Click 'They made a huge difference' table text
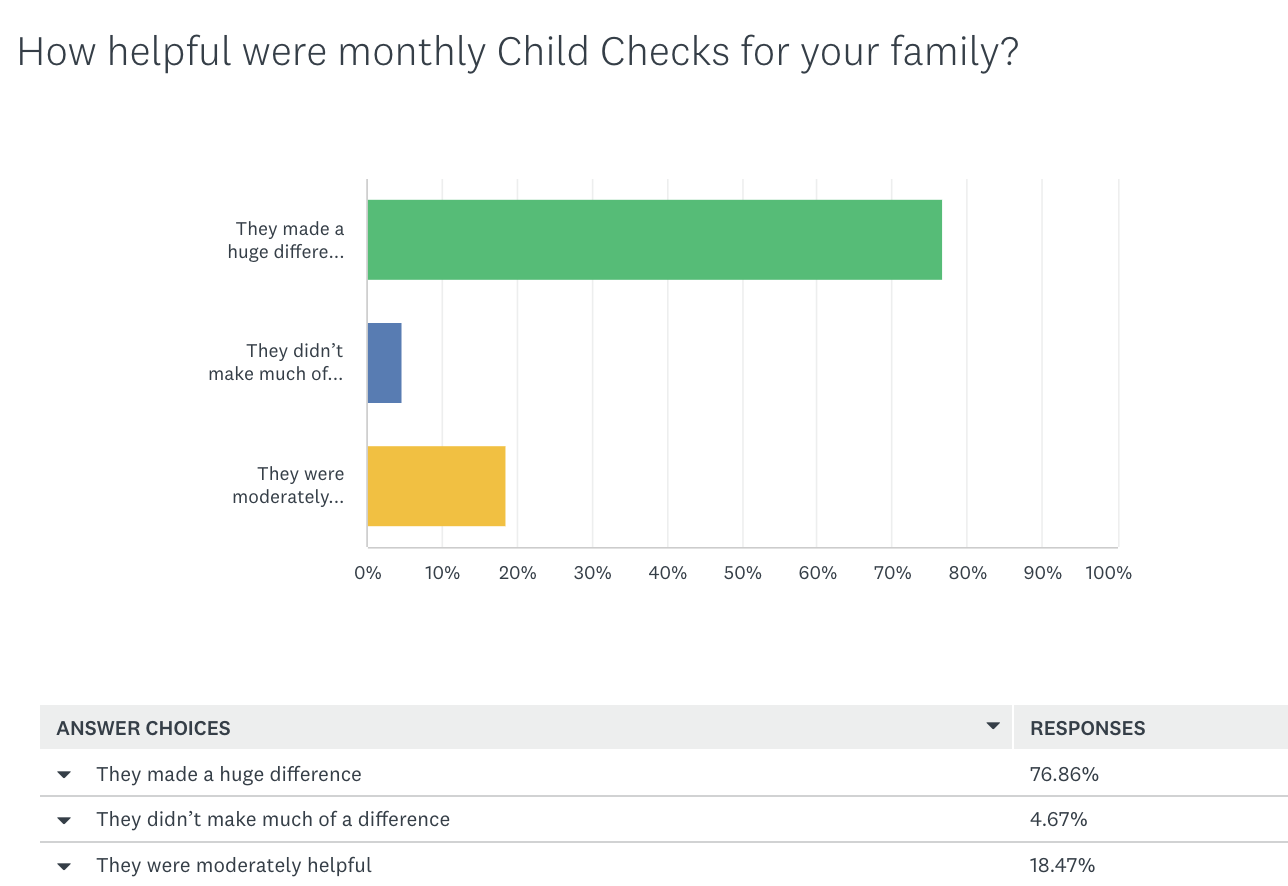Image resolution: width=1288 pixels, height=886 pixels. tap(229, 774)
